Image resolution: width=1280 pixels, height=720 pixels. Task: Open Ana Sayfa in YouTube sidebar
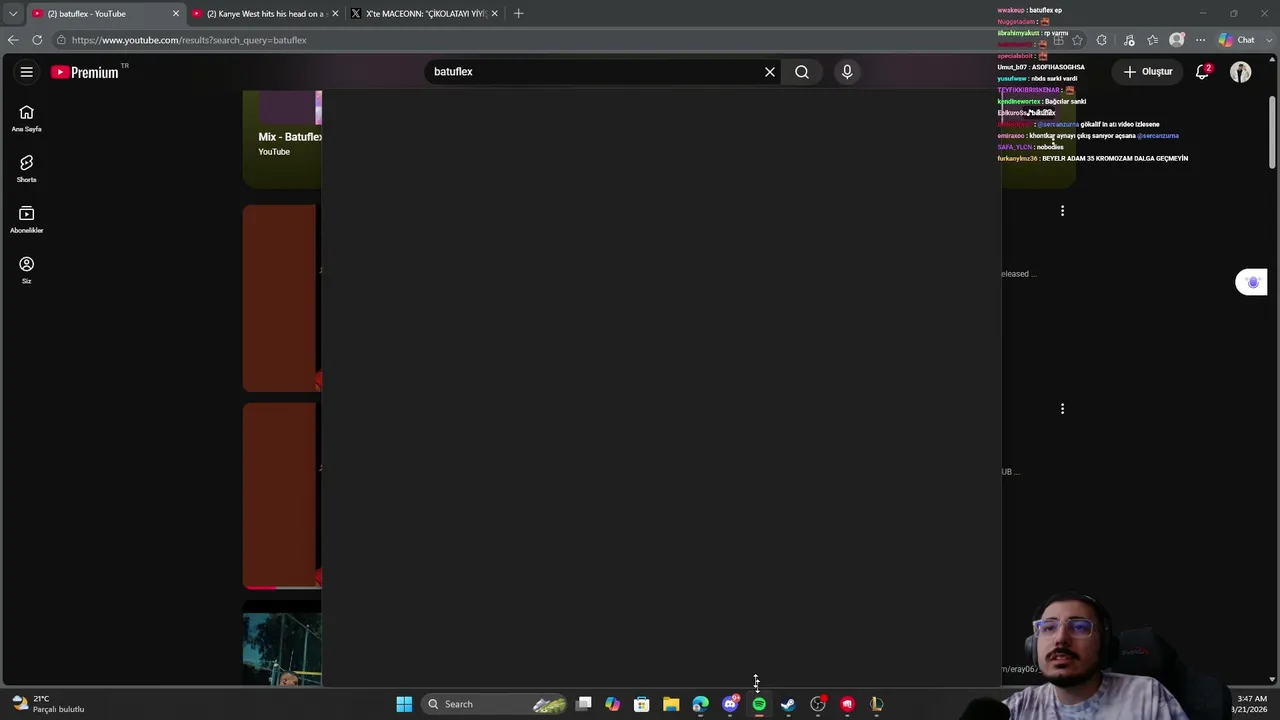[27, 118]
